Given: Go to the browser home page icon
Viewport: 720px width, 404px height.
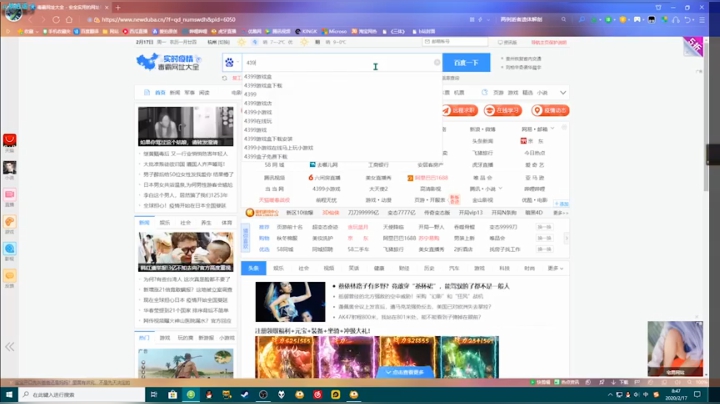Looking at the screenshot, I should [x=69, y=20].
